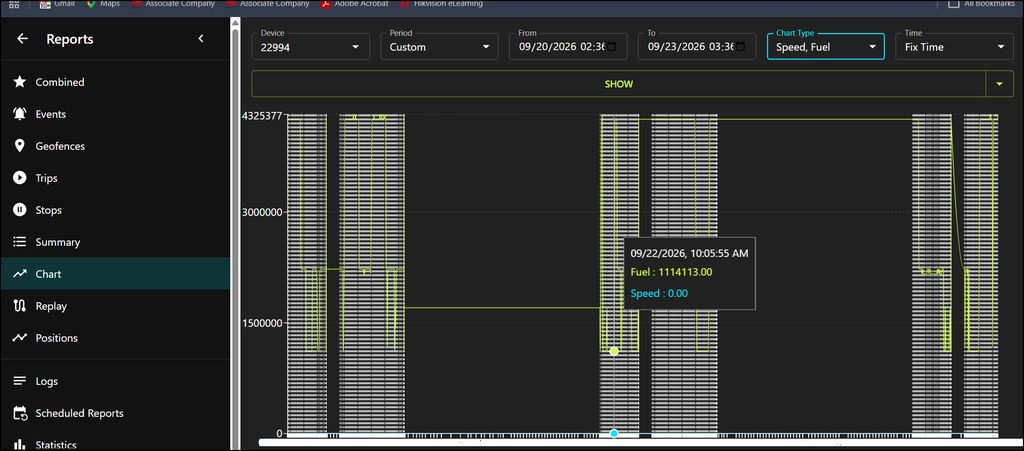Open the Replay view
The height and width of the screenshot is (451, 1024).
coord(115,306)
